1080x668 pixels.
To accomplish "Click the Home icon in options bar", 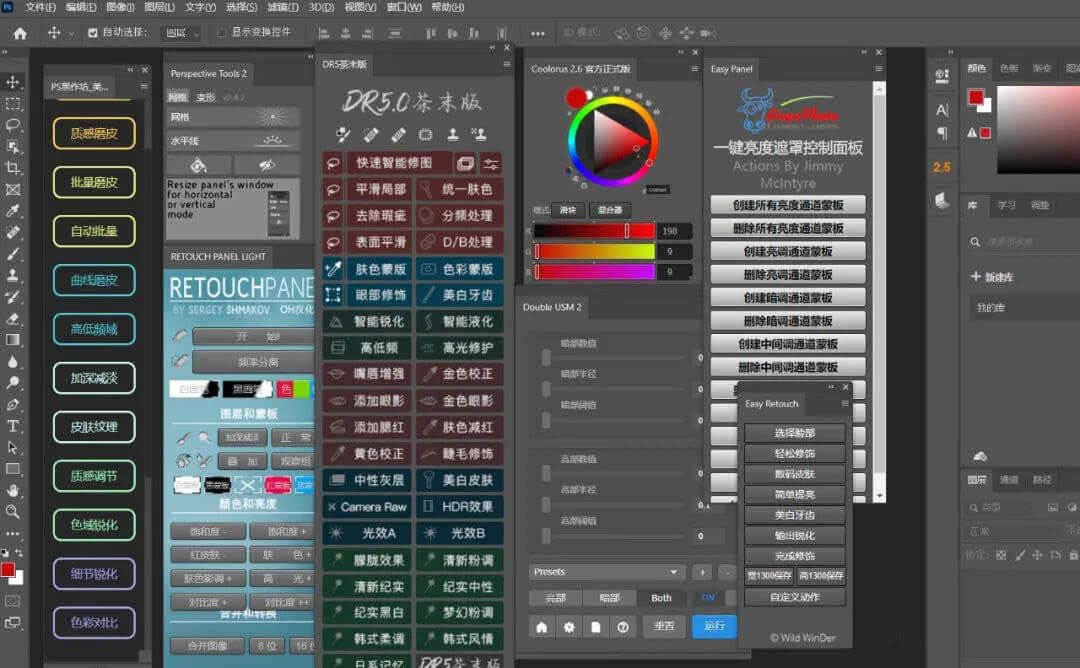I will [x=19, y=33].
